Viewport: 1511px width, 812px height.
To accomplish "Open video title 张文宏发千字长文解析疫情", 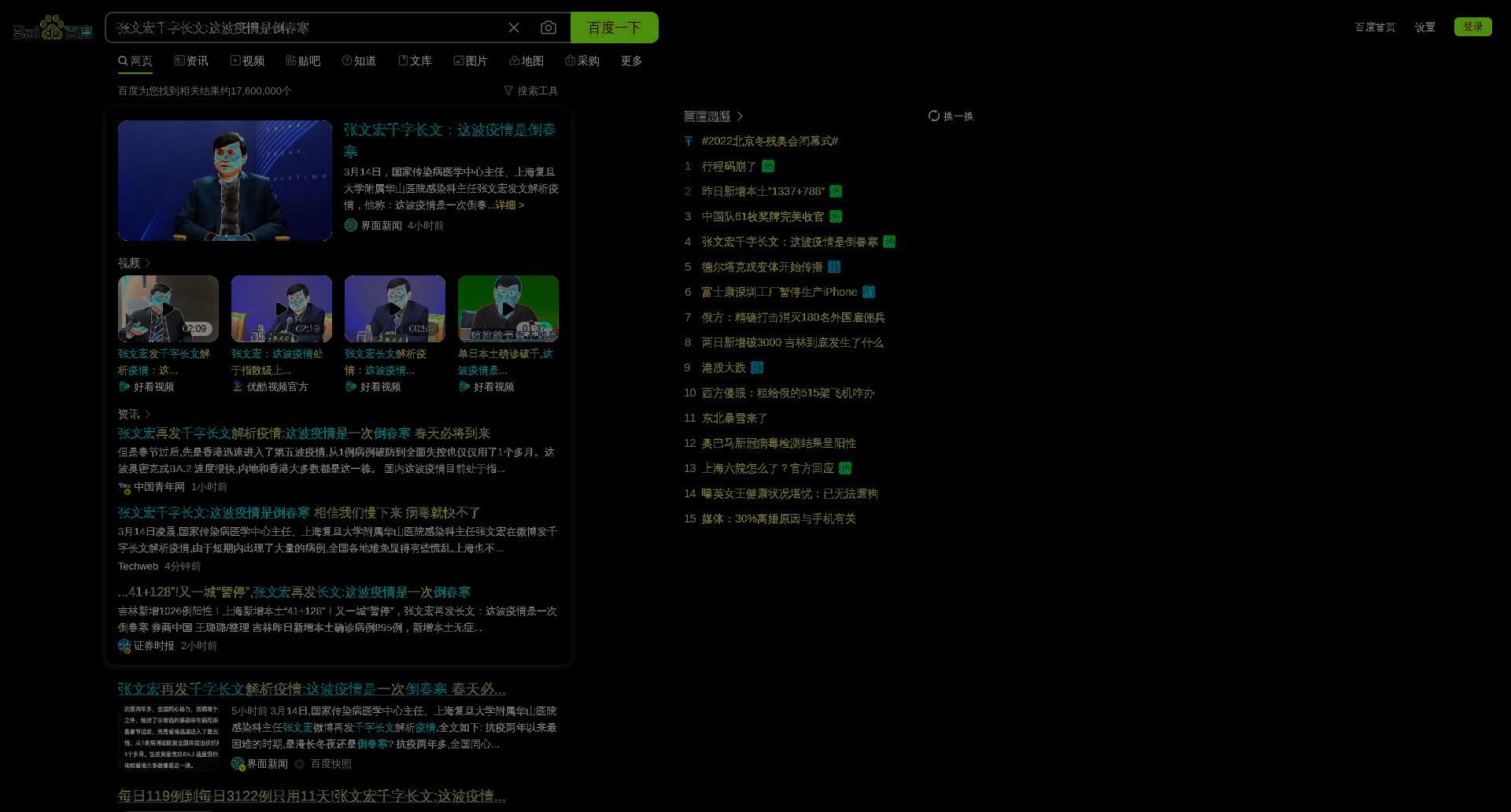I will [x=164, y=362].
